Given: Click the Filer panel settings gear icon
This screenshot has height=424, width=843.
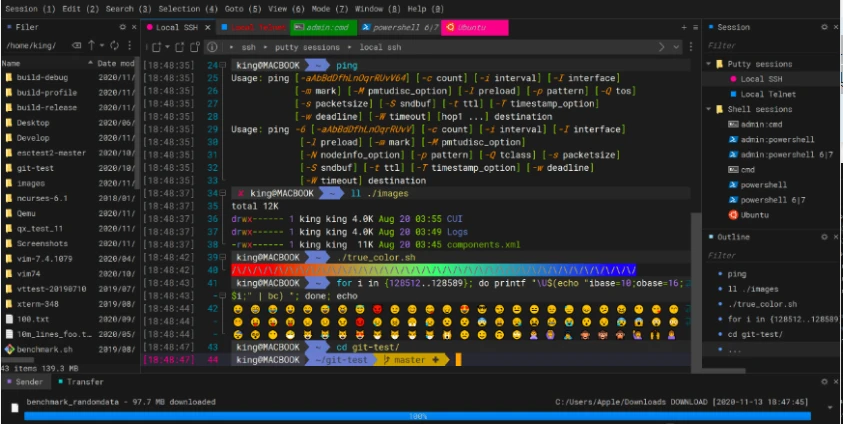Looking at the screenshot, I should tap(122, 27).
